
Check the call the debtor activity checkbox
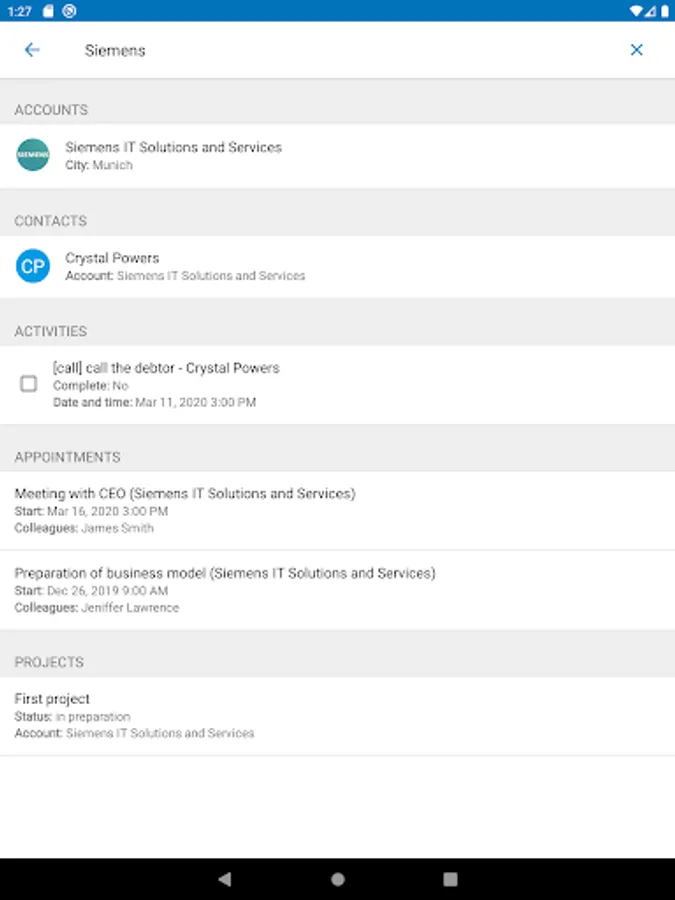(29, 383)
